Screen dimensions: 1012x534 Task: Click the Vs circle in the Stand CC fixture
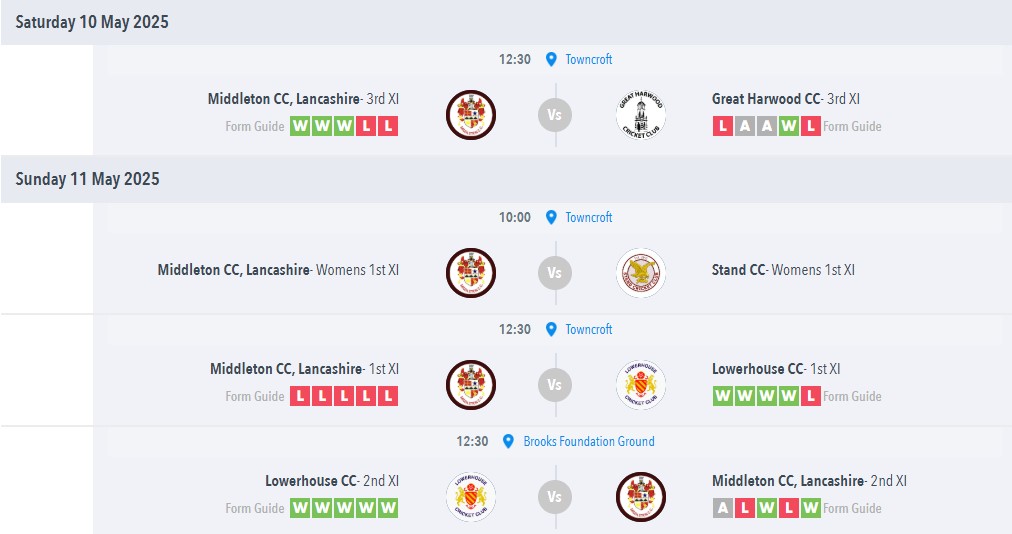click(555, 272)
